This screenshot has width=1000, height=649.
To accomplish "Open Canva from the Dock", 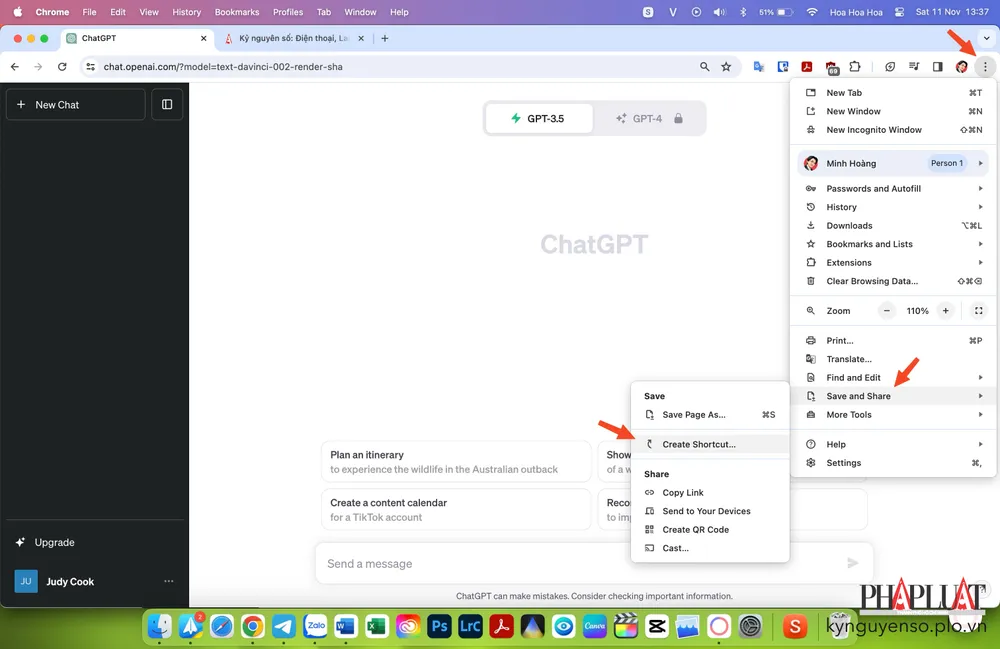I will [593, 627].
